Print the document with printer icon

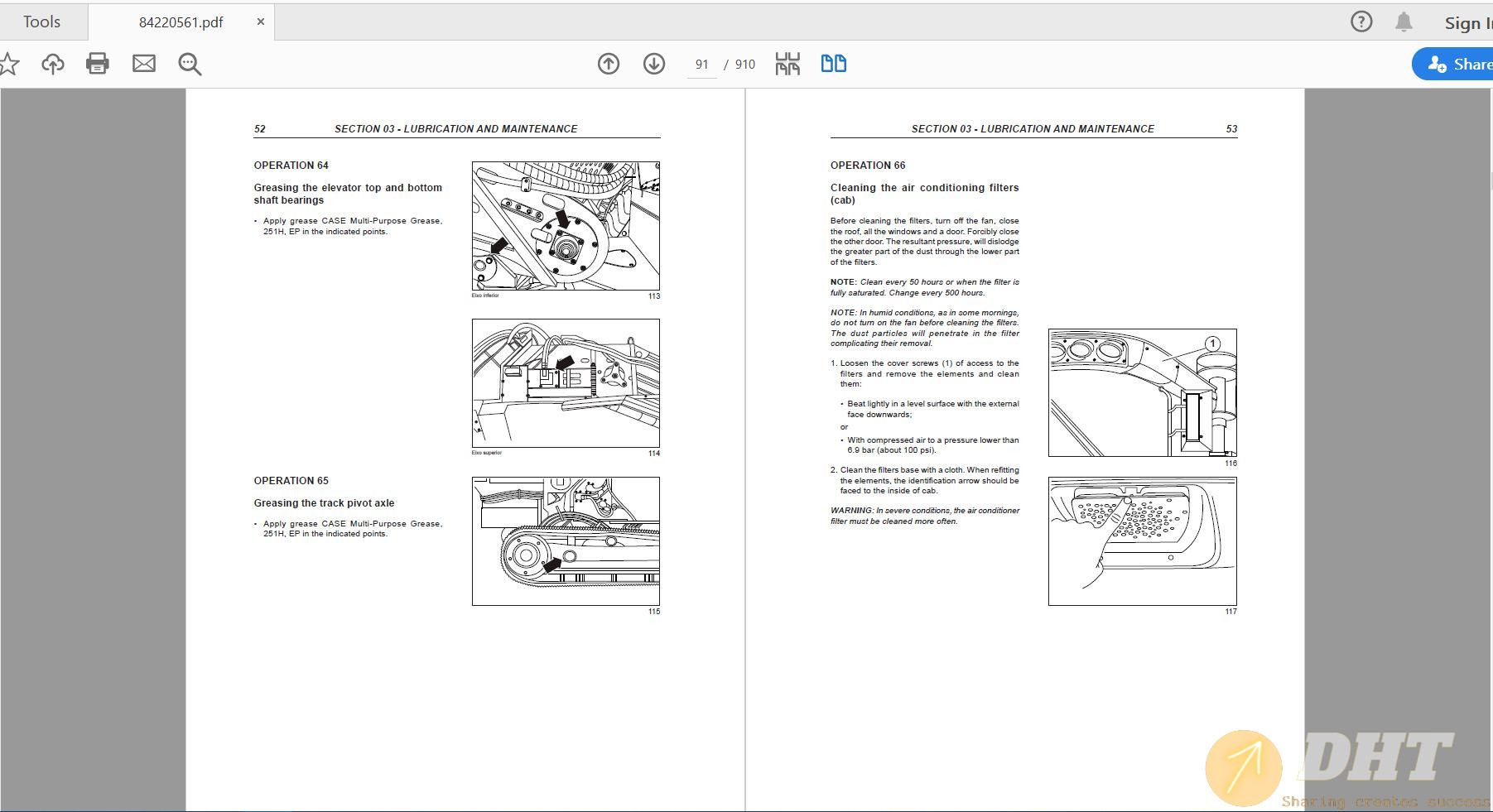98,64
